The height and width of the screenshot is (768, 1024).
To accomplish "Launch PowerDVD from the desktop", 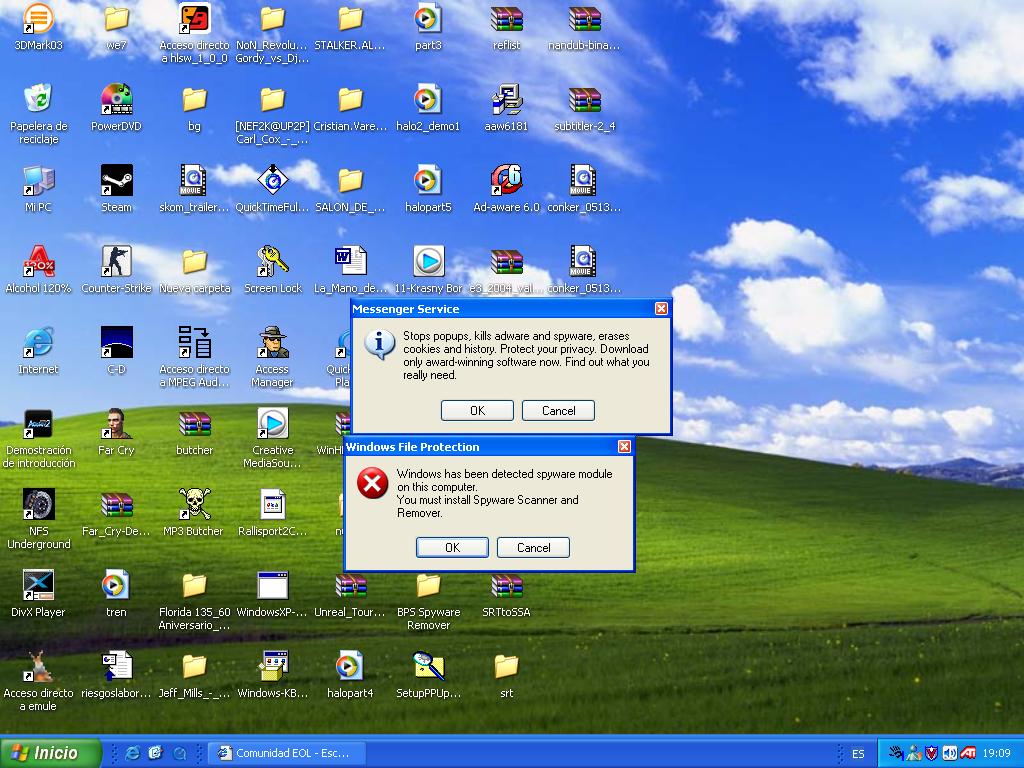I will 116,99.
